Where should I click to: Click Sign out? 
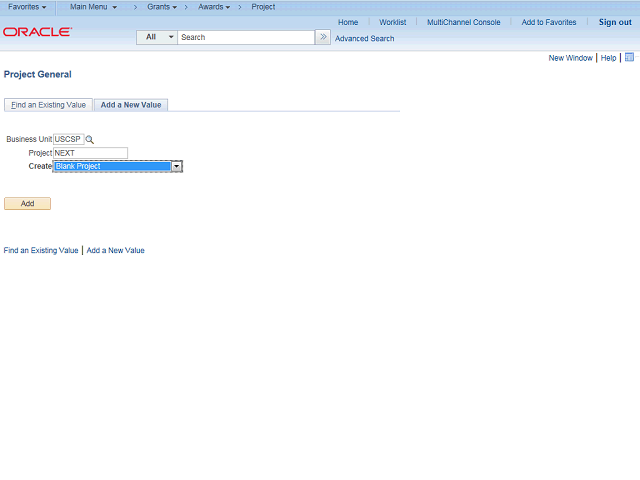615,22
